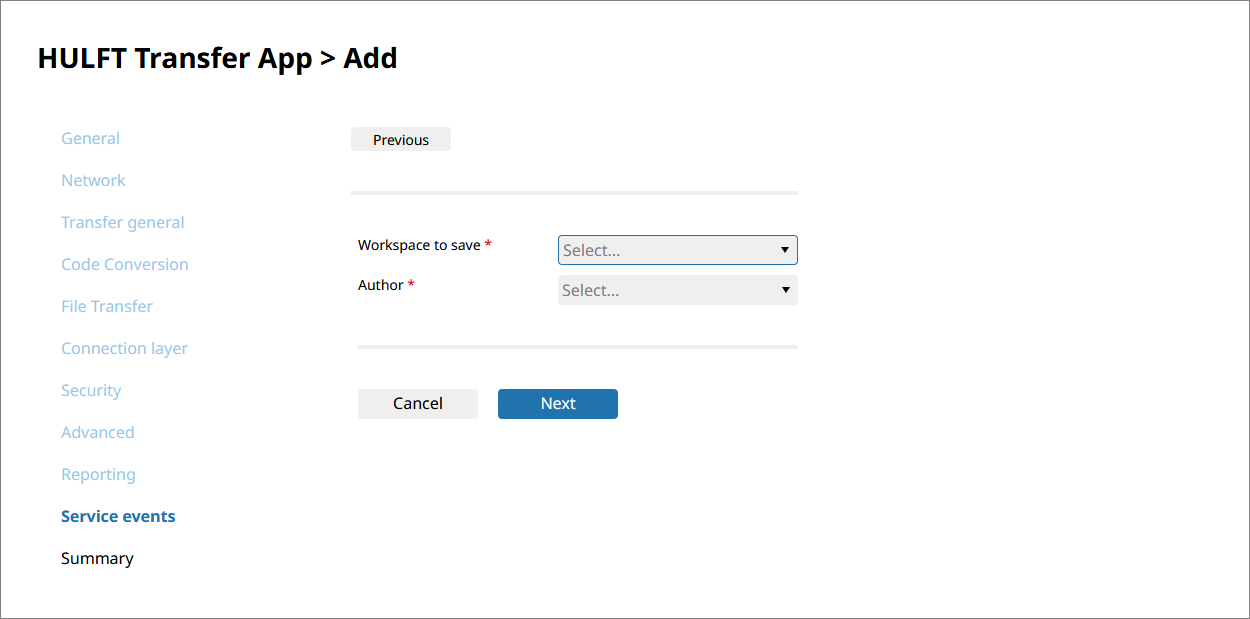This screenshot has height=619, width=1250.
Task: Click the Author field label
Action: pyautogui.click(x=381, y=286)
